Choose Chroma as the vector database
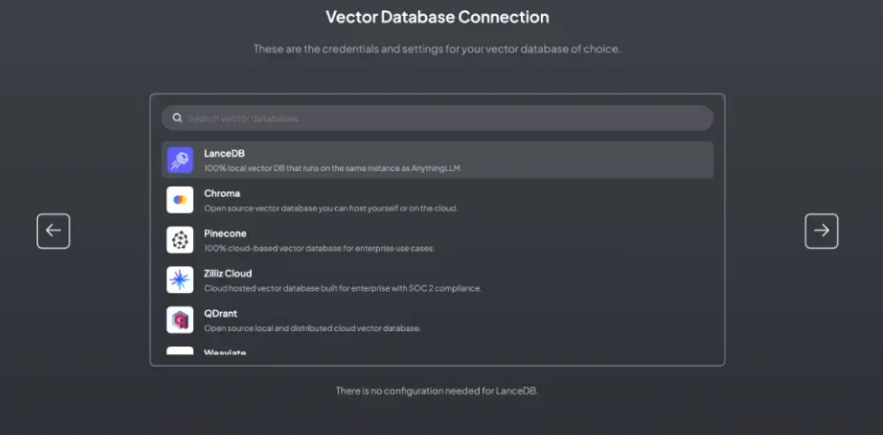This screenshot has height=435, width=883. coord(222,193)
